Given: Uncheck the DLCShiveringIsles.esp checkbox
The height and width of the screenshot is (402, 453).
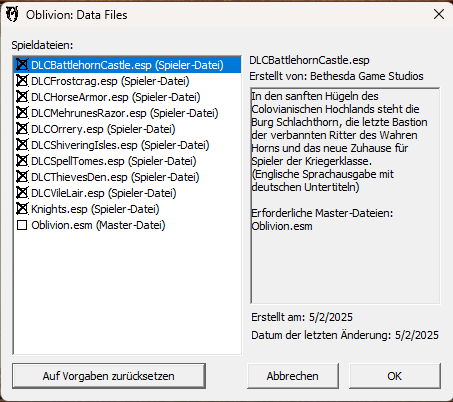Looking at the screenshot, I should click(x=22, y=145).
